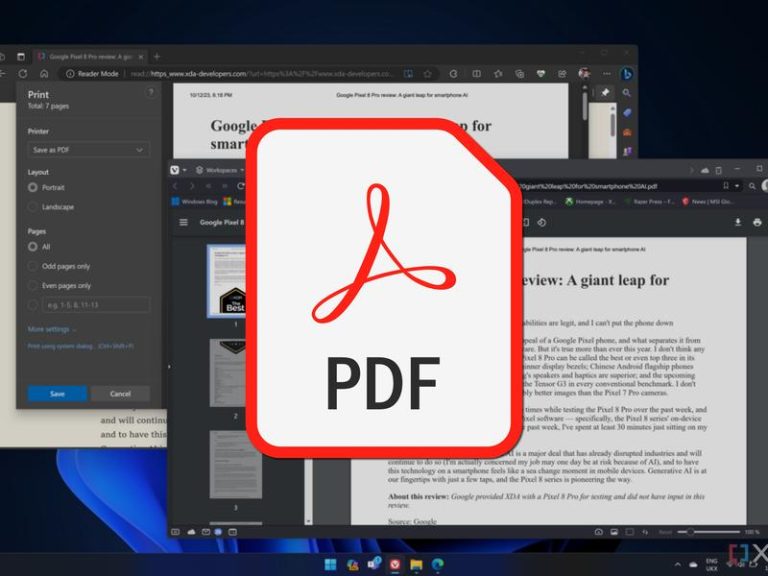Download the PDF using the download icon
Screen dimensions: 768x576
738,222
